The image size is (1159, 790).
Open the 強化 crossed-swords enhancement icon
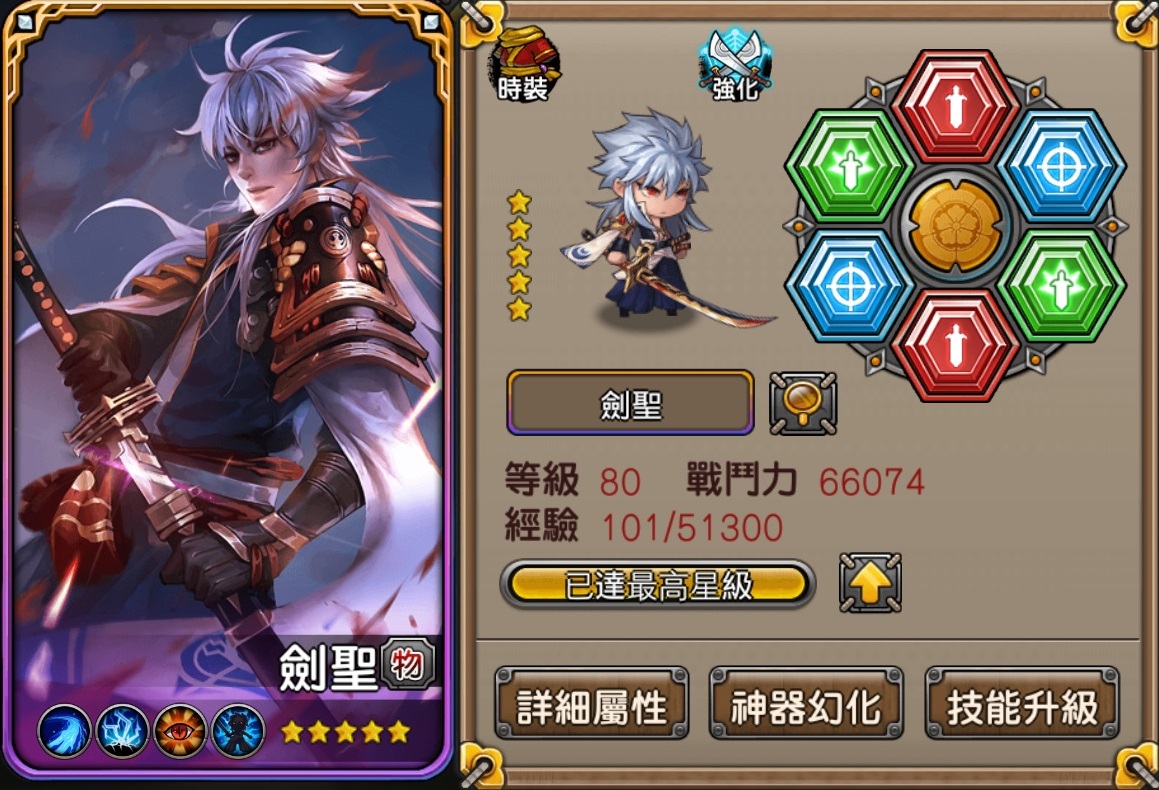tap(735, 64)
